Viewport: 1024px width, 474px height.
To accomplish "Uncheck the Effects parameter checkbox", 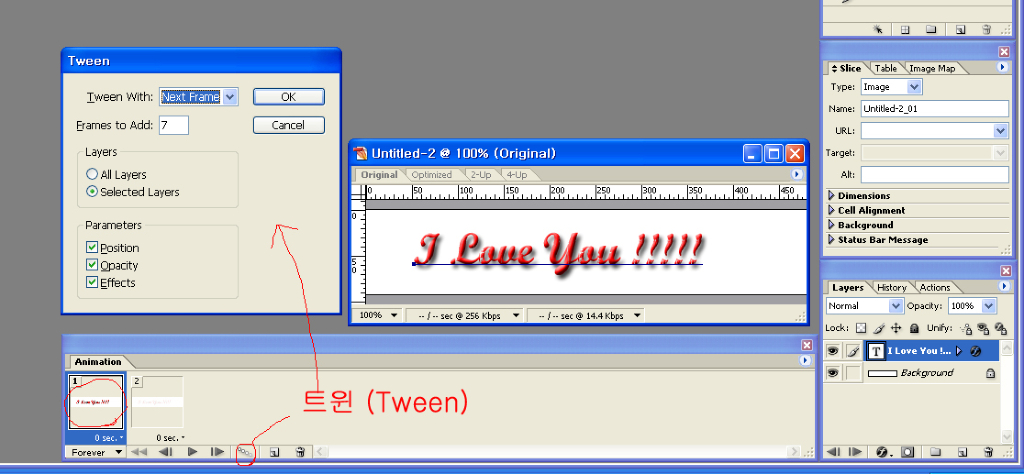I will pos(92,283).
